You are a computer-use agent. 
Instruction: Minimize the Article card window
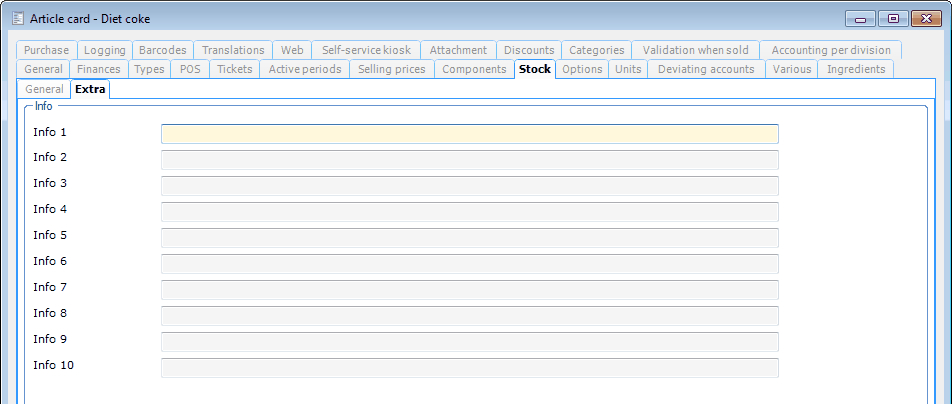tap(860, 18)
